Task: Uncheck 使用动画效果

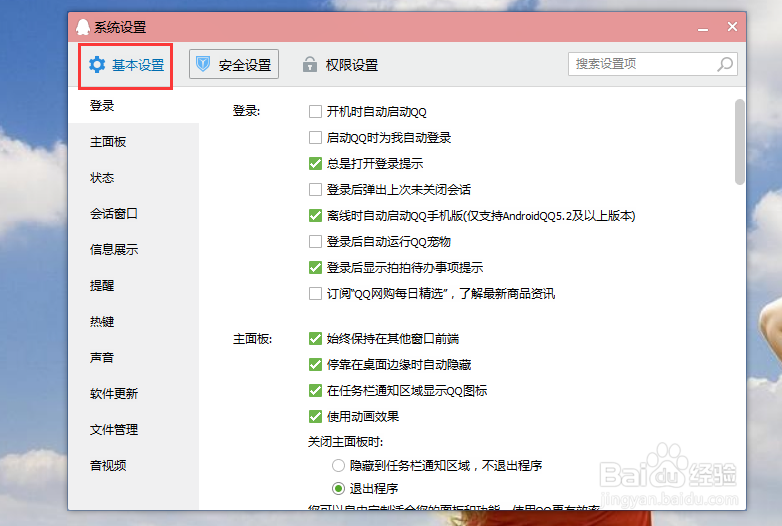Action: click(x=315, y=416)
